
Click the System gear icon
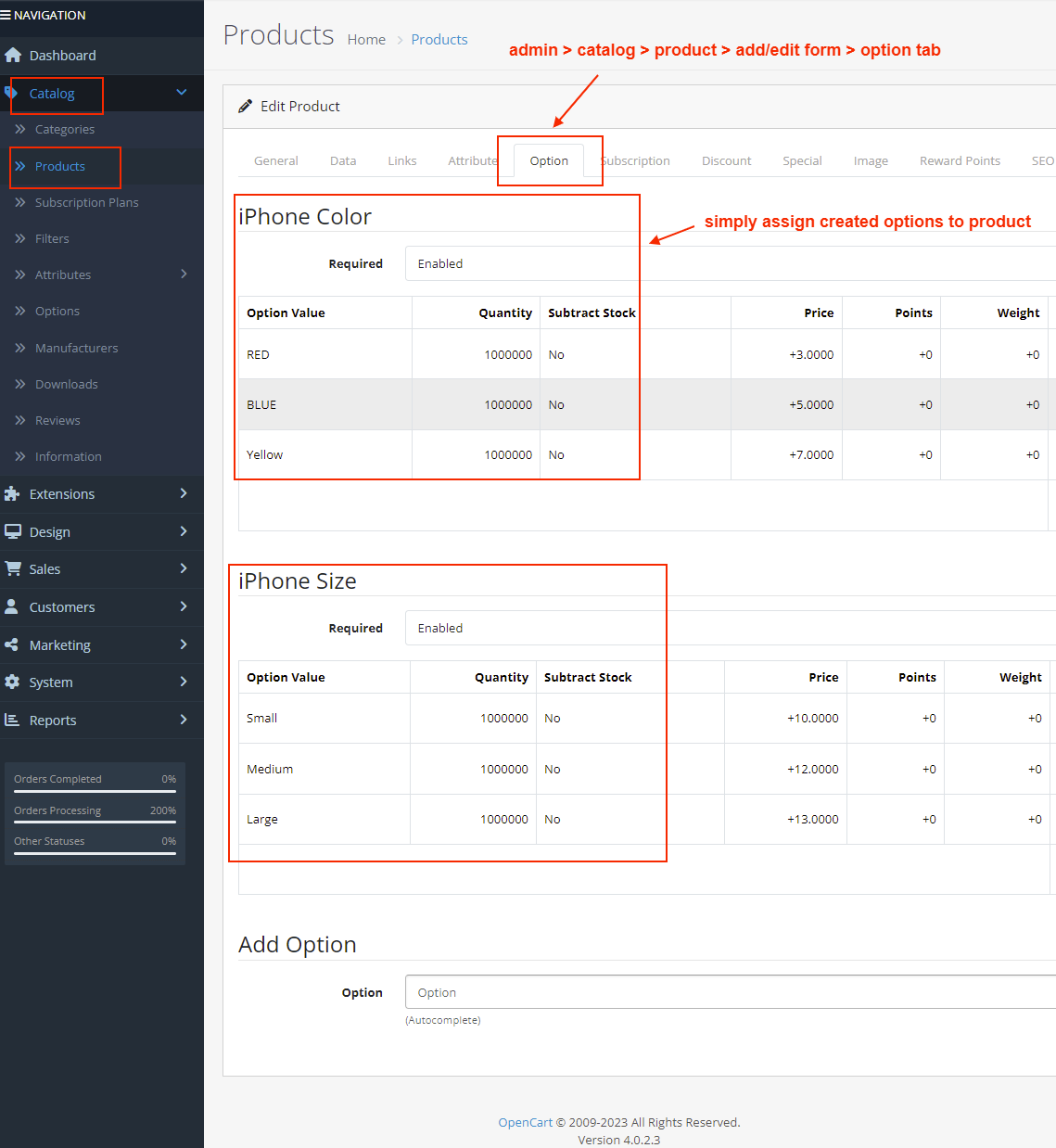[x=12, y=682]
